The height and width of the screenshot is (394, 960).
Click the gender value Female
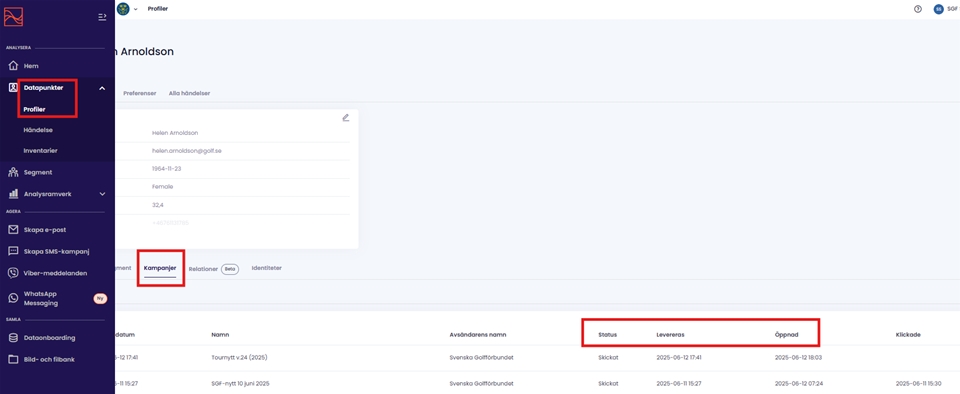coord(162,187)
